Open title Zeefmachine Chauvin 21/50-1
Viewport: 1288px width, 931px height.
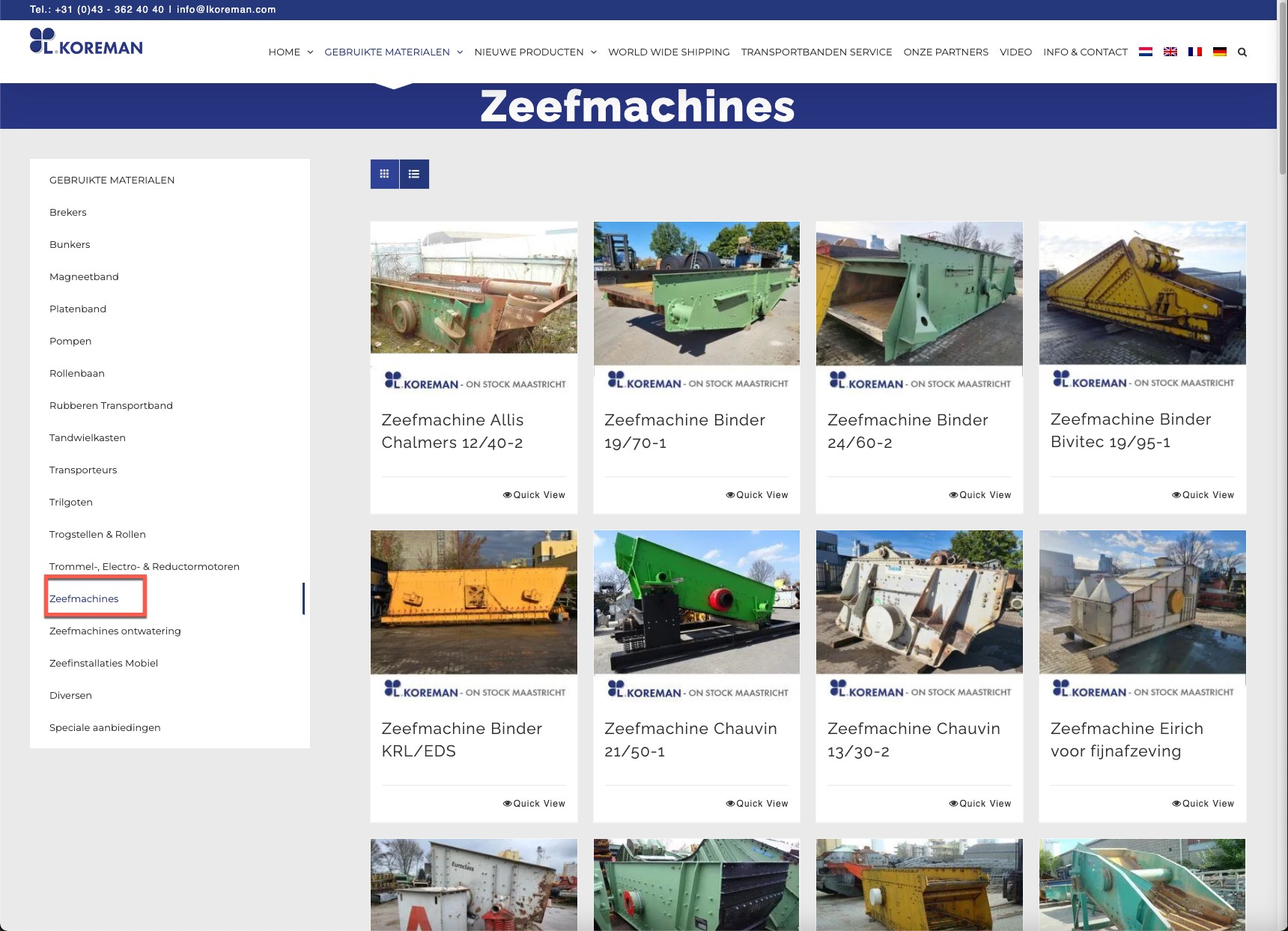click(690, 740)
